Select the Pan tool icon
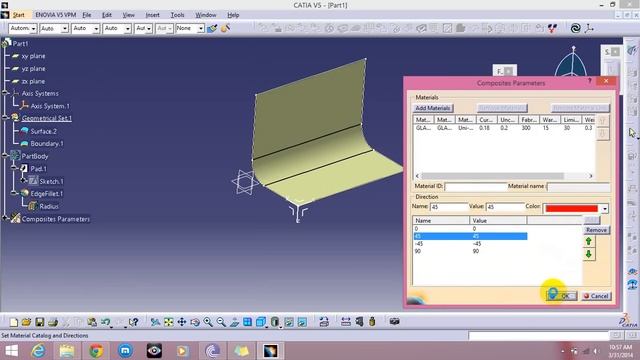The width and height of the screenshot is (640, 360). click(182, 322)
